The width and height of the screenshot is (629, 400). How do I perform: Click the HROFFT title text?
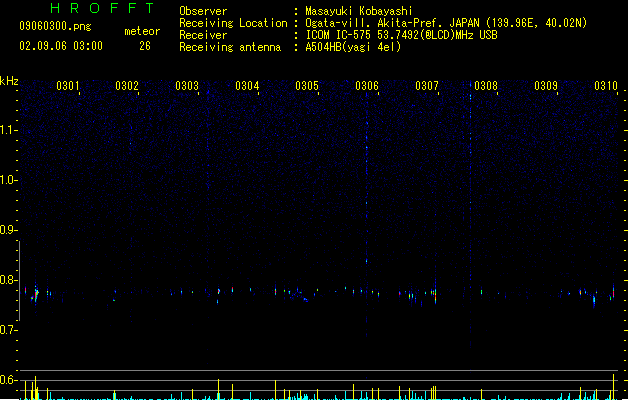point(103,8)
